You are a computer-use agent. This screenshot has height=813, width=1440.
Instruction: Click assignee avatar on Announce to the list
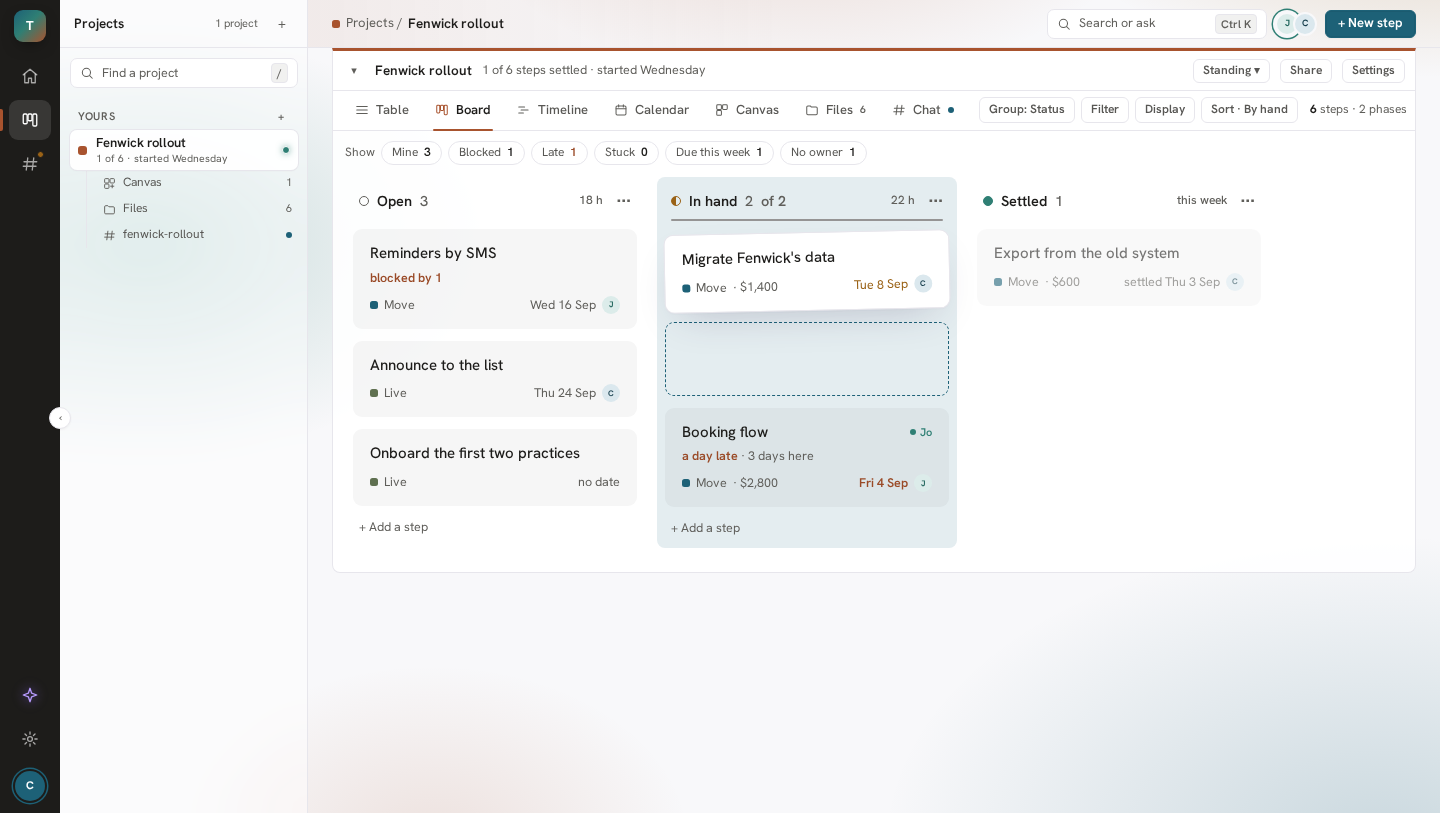point(611,393)
